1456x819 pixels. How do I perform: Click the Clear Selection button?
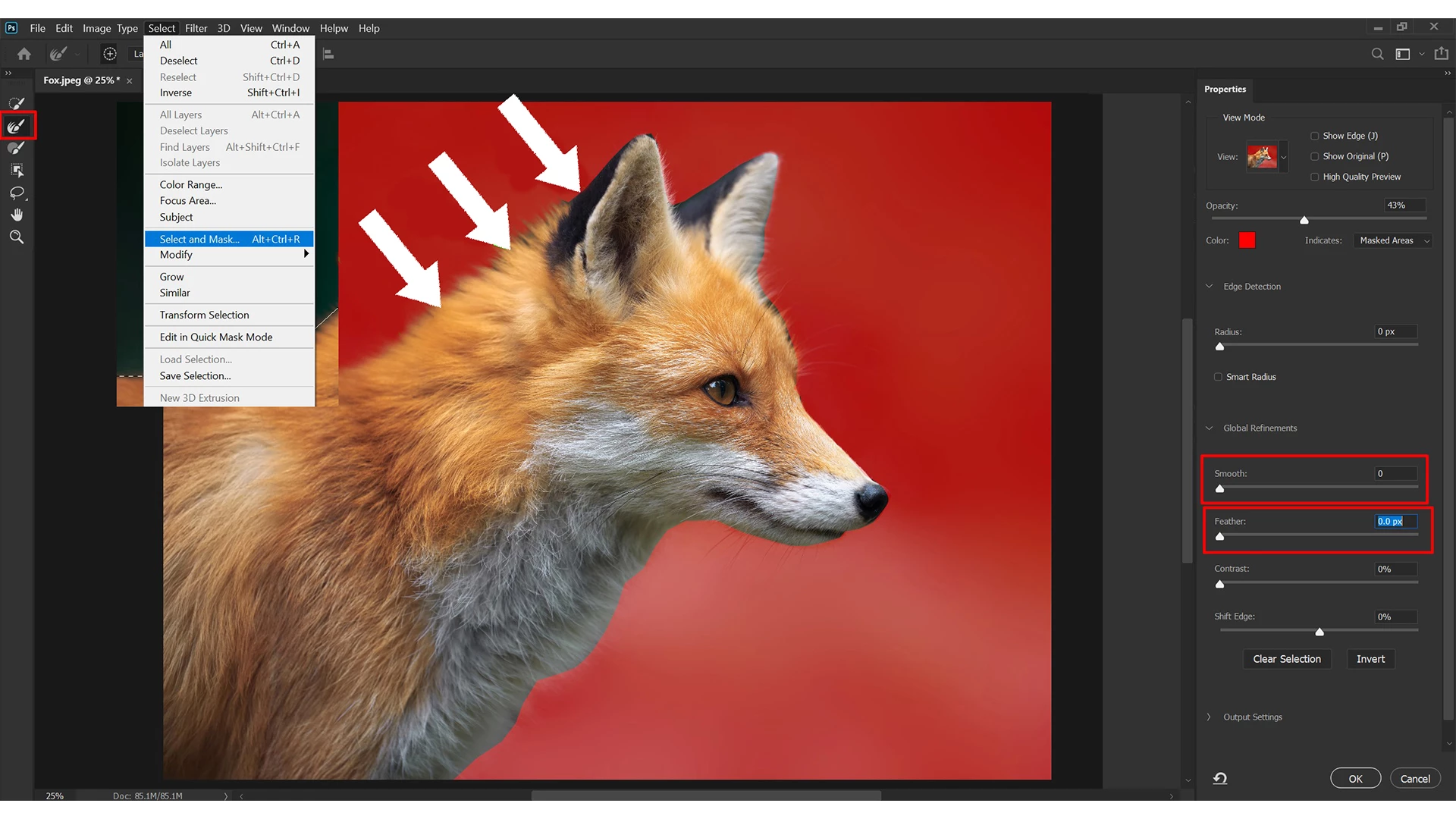coord(1286,659)
